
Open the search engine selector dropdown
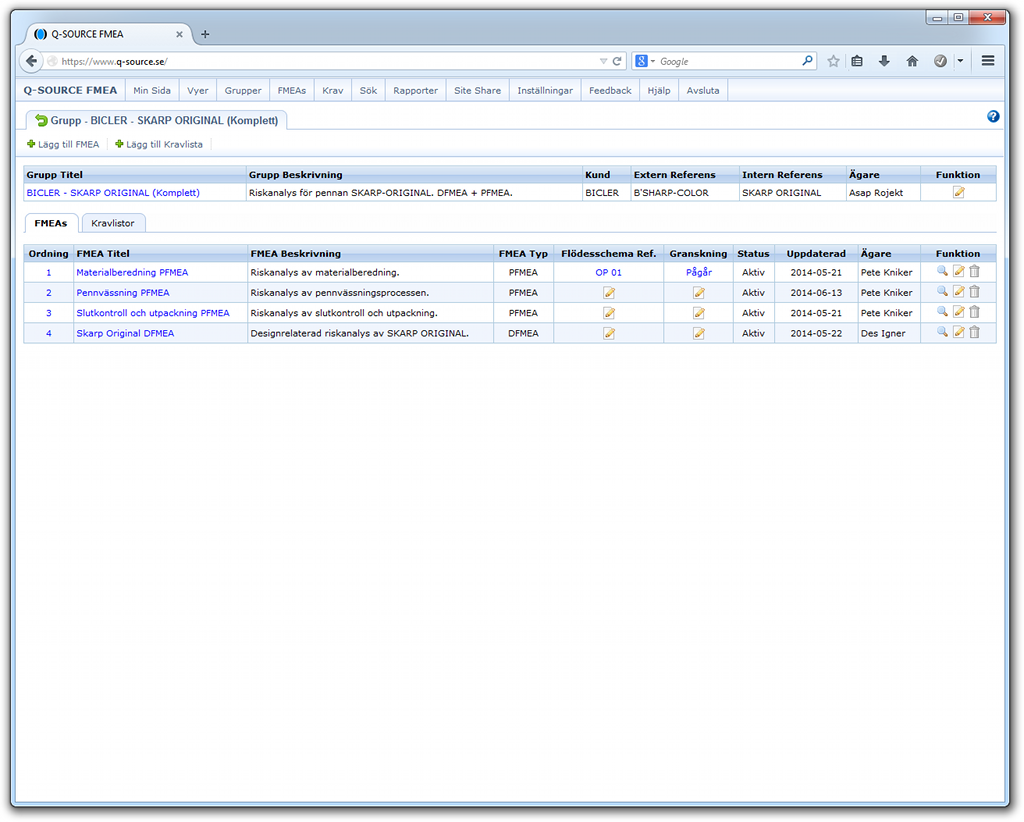(x=645, y=61)
